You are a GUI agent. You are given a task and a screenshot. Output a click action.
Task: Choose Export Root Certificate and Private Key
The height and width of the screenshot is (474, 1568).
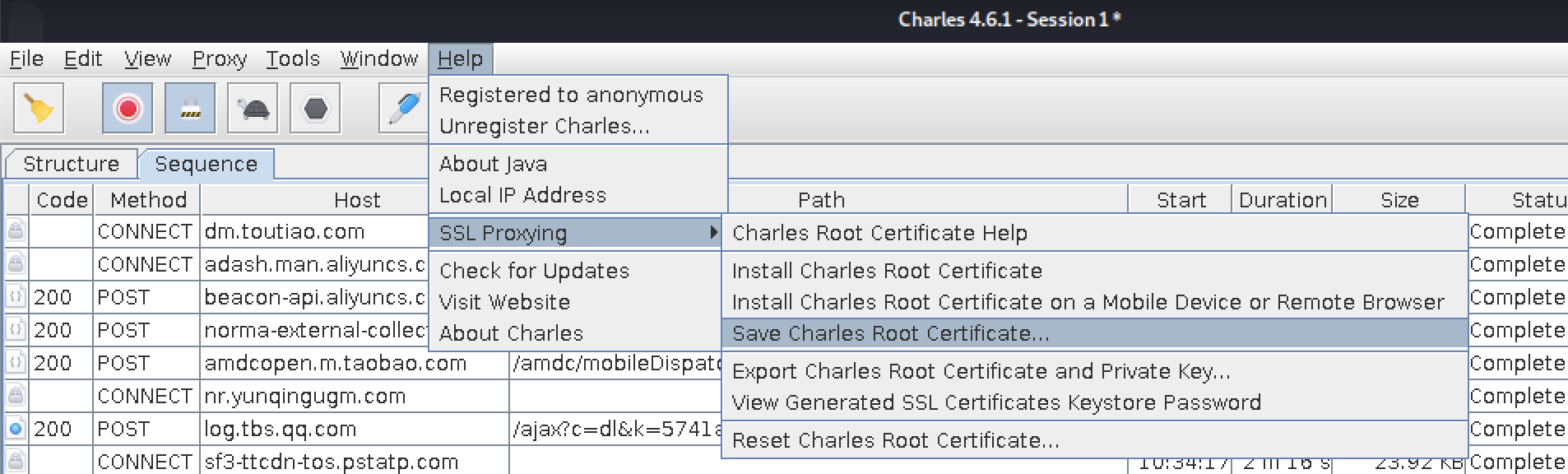pos(1095,371)
